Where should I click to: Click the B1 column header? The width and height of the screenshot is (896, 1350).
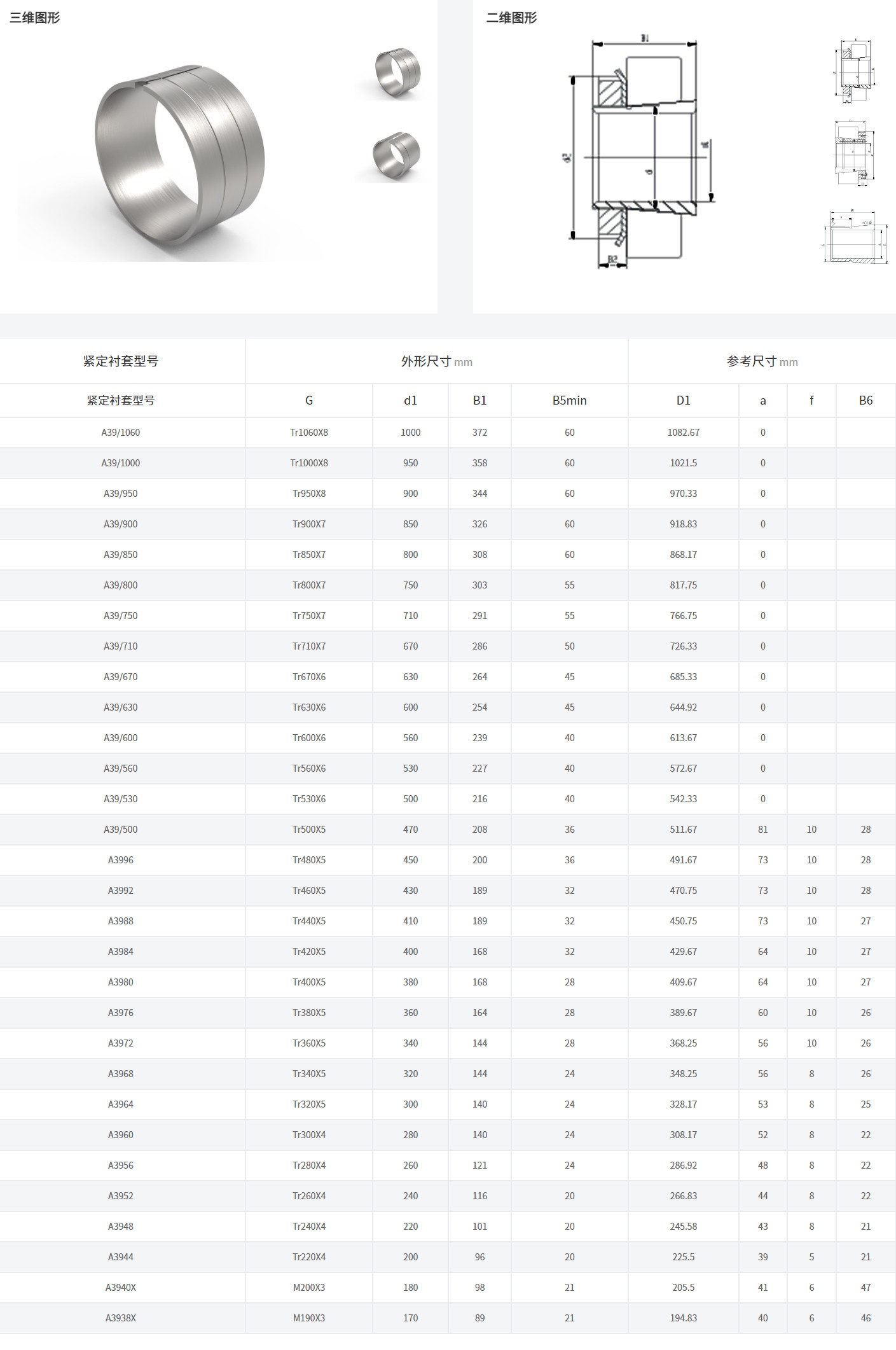(480, 400)
